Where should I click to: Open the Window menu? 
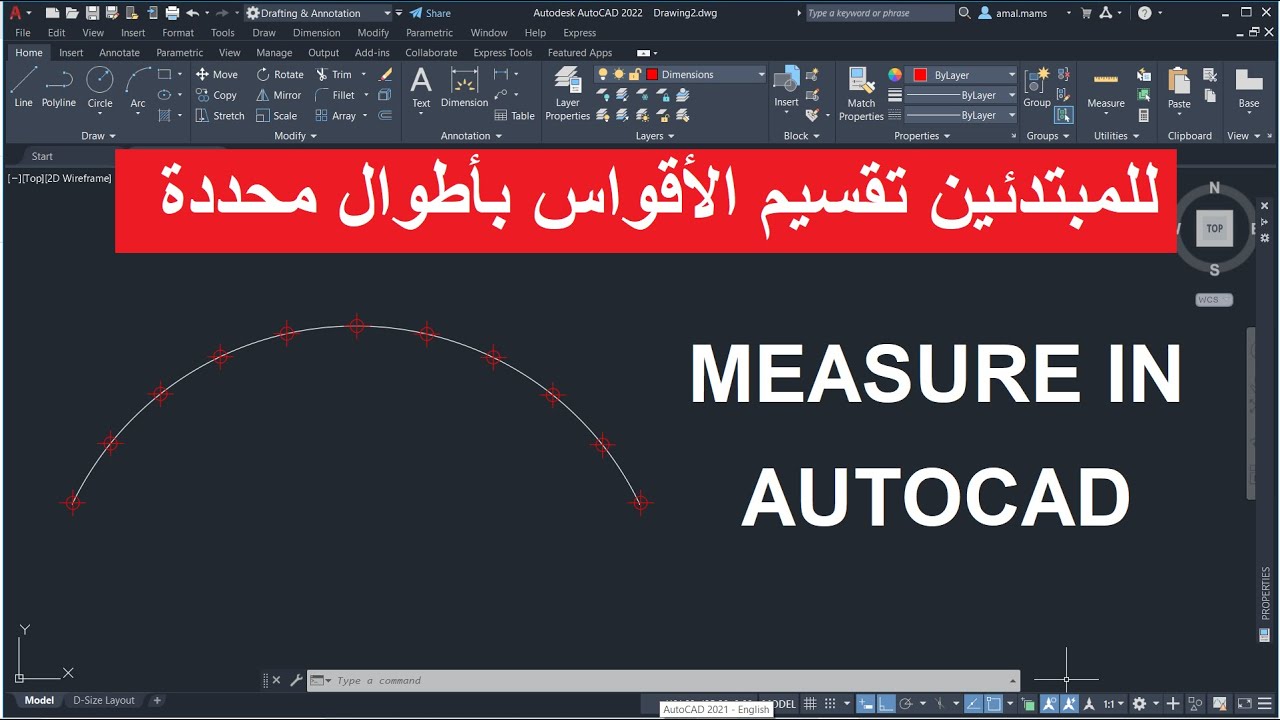[489, 33]
